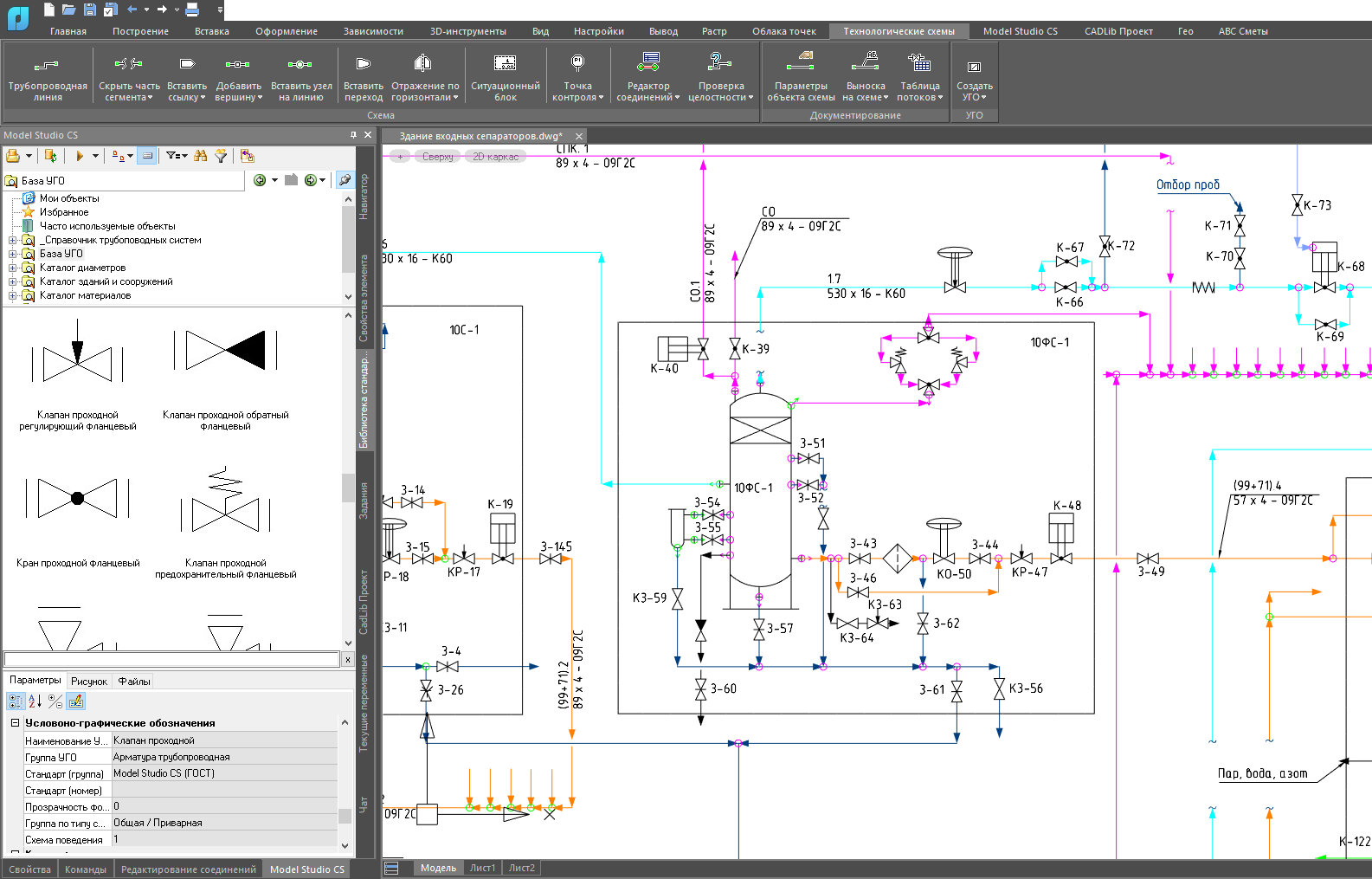Click the drawing layout list icon

click(392, 868)
